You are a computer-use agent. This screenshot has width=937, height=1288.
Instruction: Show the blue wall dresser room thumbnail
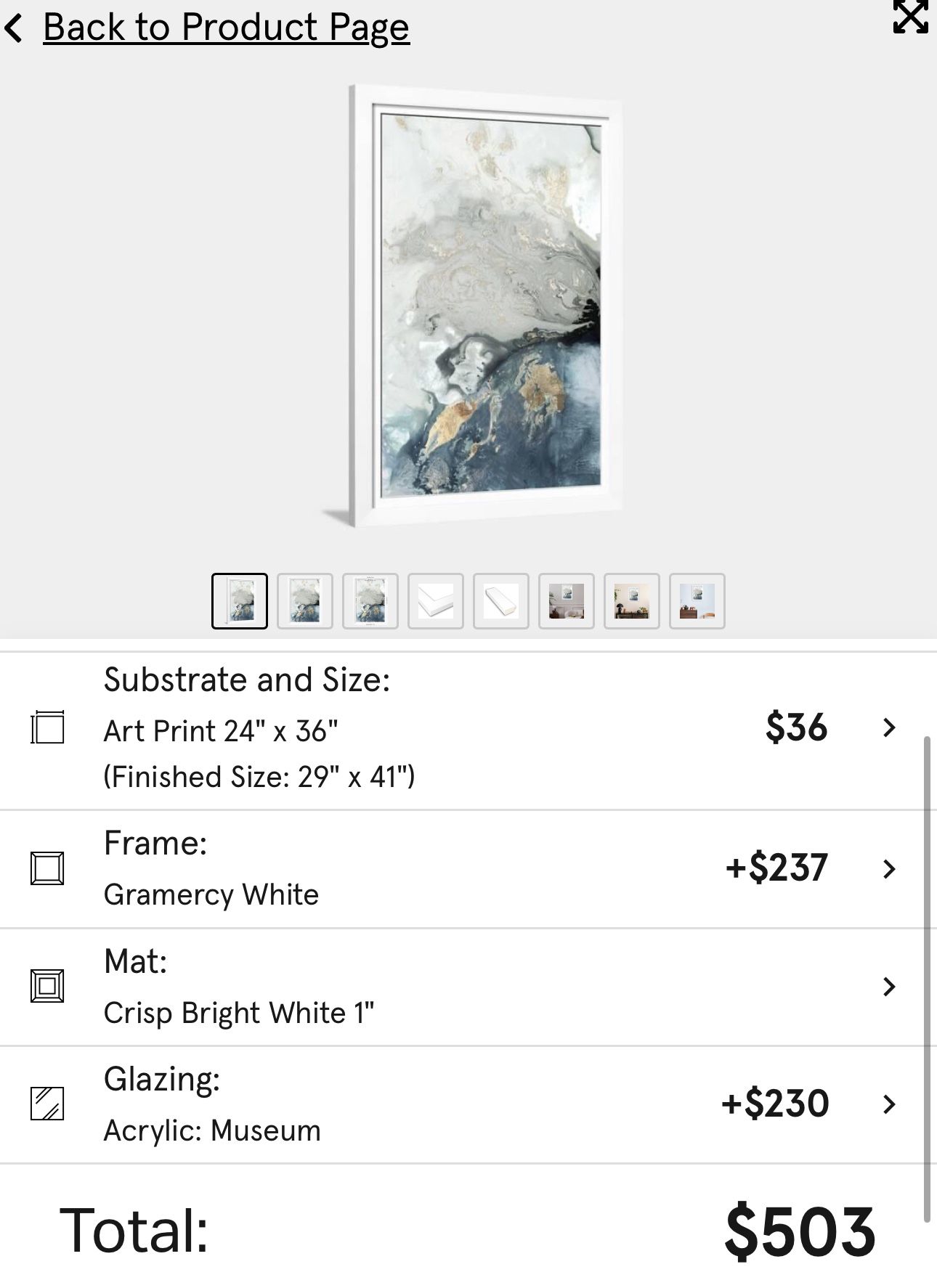(x=697, y=601)
